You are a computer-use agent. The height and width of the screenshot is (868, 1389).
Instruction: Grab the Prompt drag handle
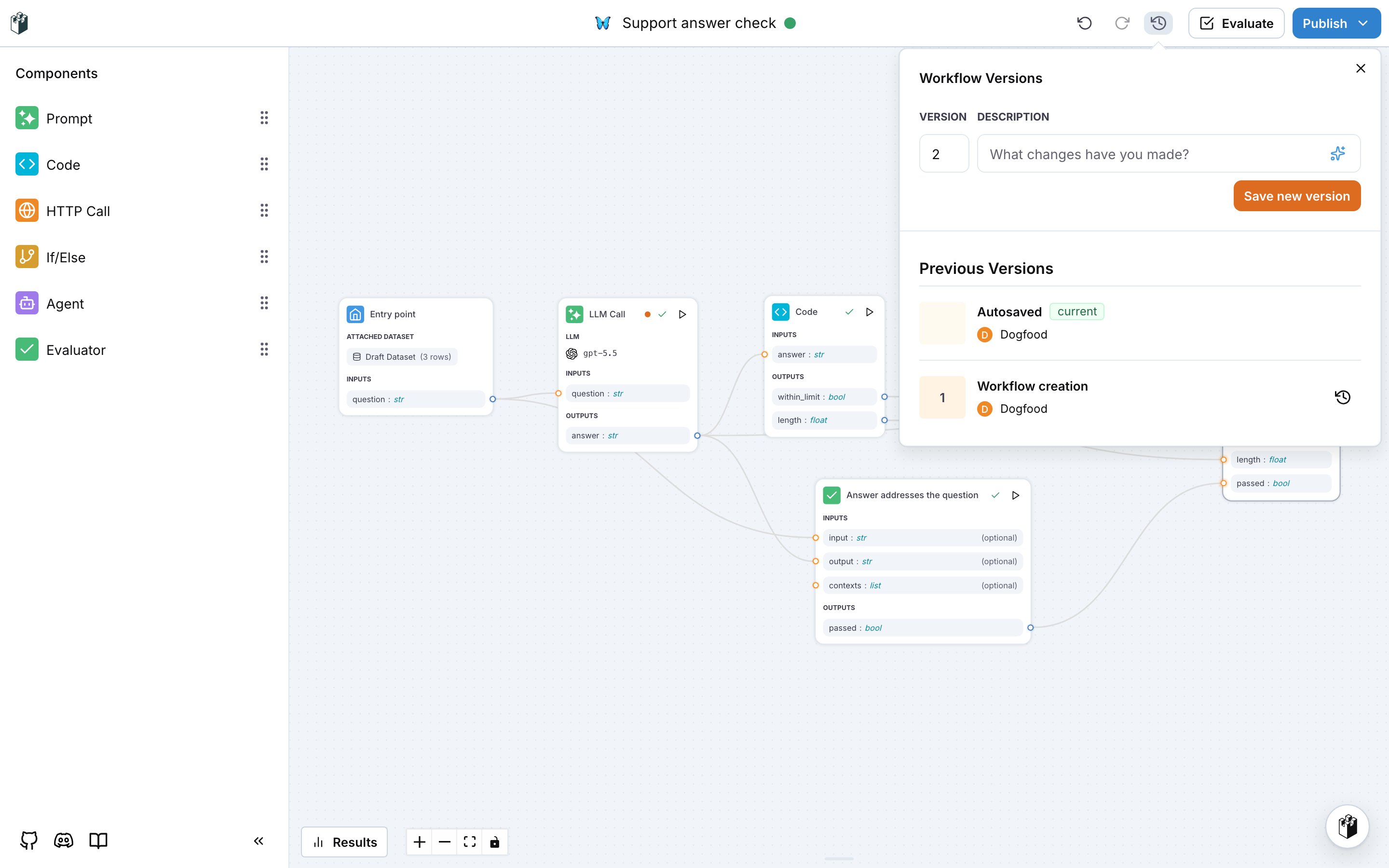264,118
